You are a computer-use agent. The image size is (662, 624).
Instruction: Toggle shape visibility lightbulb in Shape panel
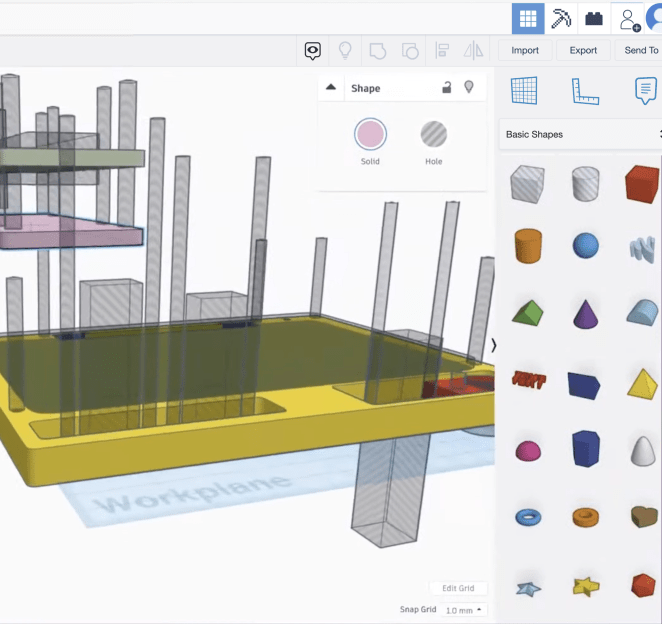468,88
